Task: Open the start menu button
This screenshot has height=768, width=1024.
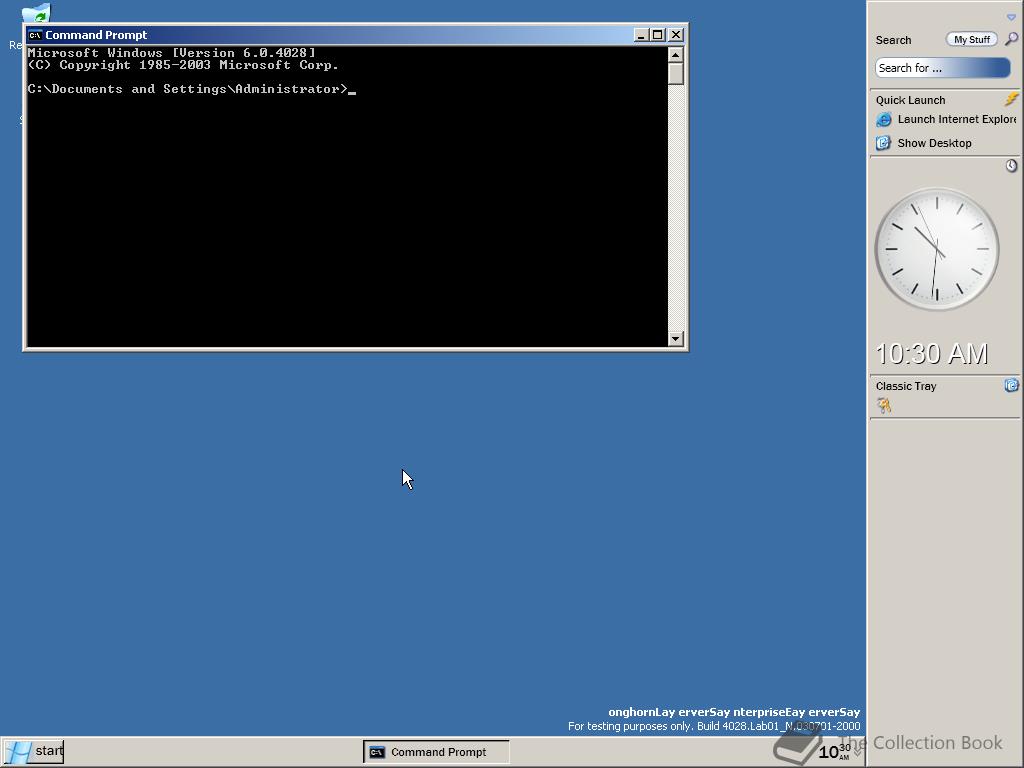Action: [x=33, y=752]
